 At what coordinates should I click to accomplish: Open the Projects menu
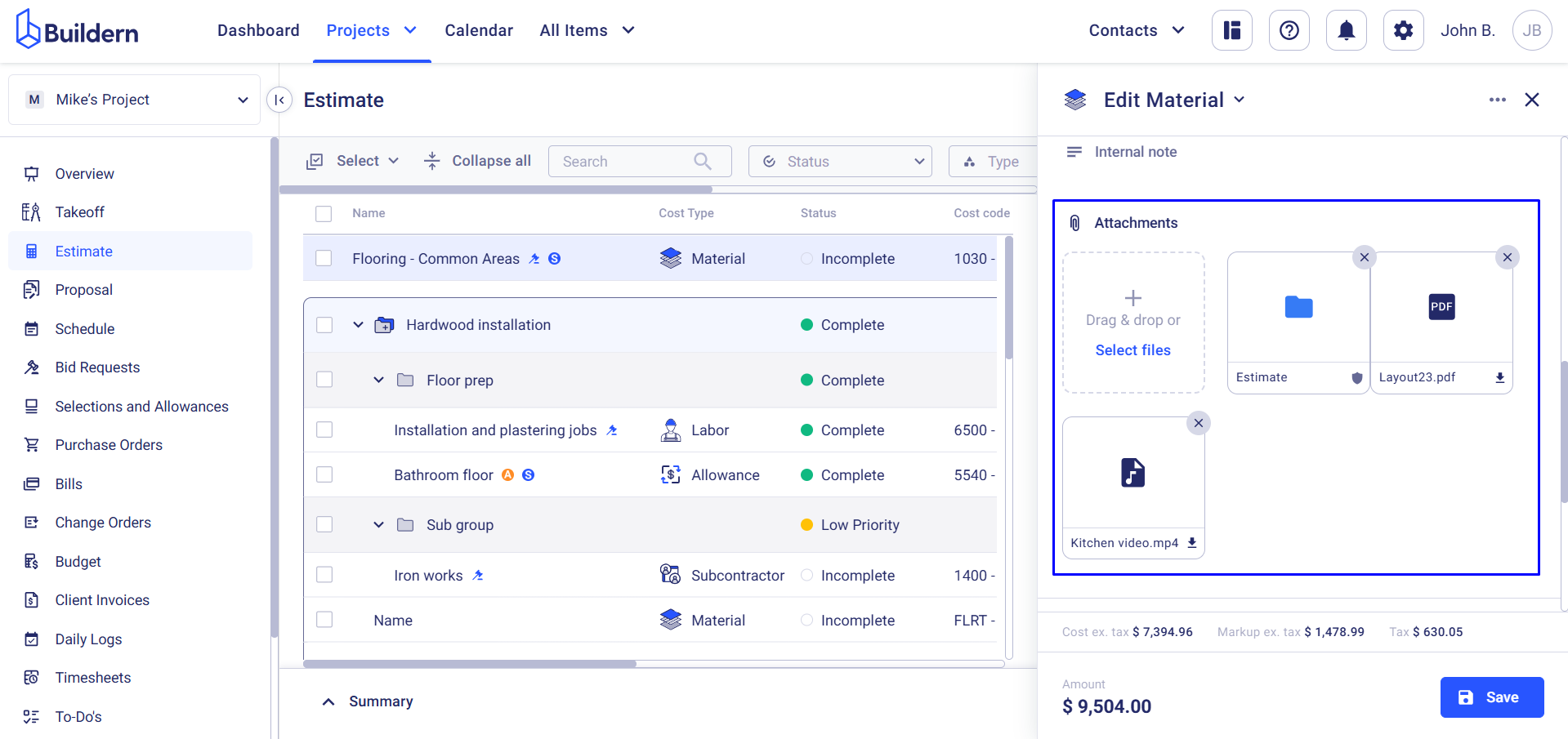pos(372,30)
